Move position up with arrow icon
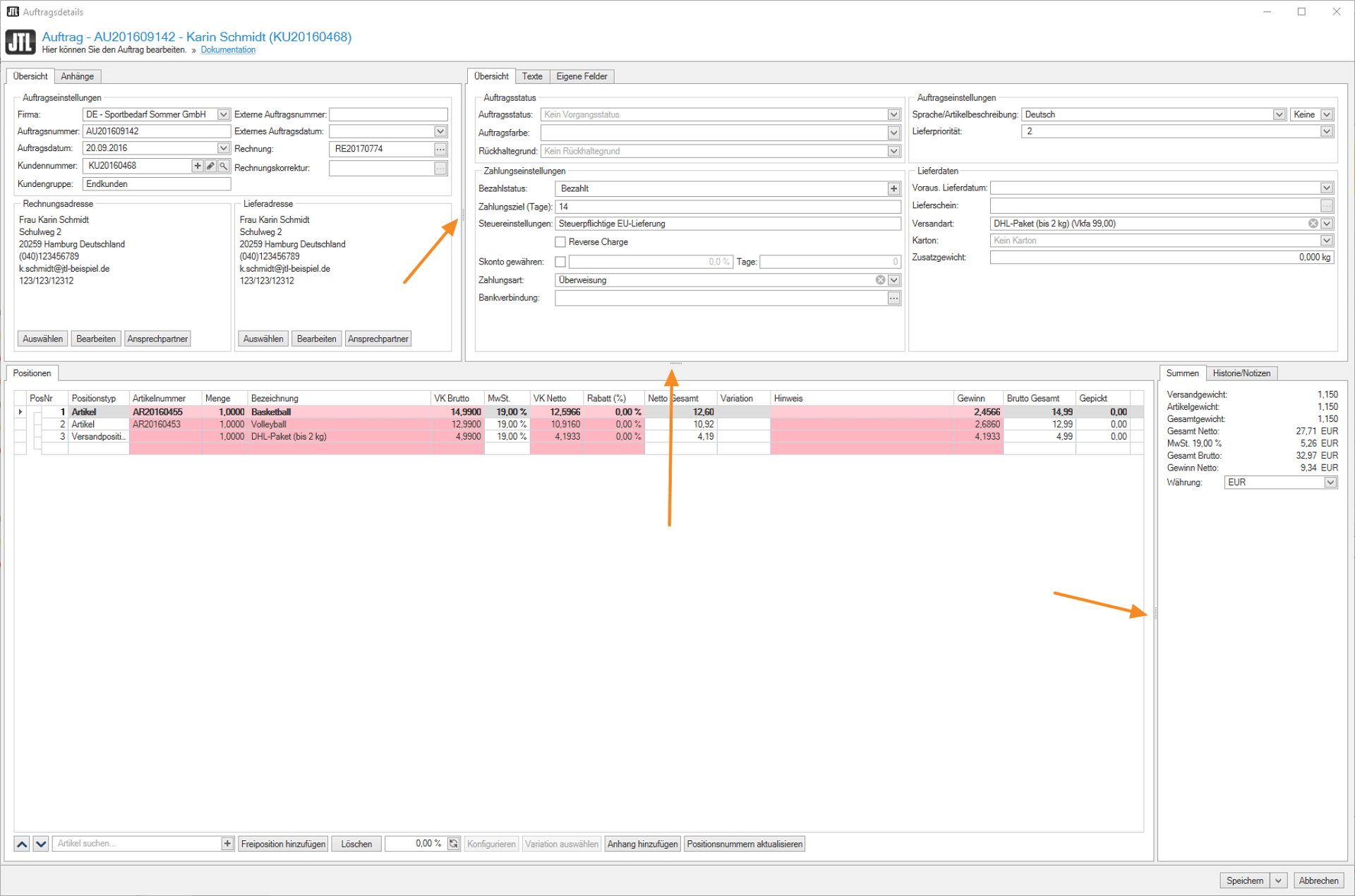This screenshot has height=896, width=1355. (22, 844)
